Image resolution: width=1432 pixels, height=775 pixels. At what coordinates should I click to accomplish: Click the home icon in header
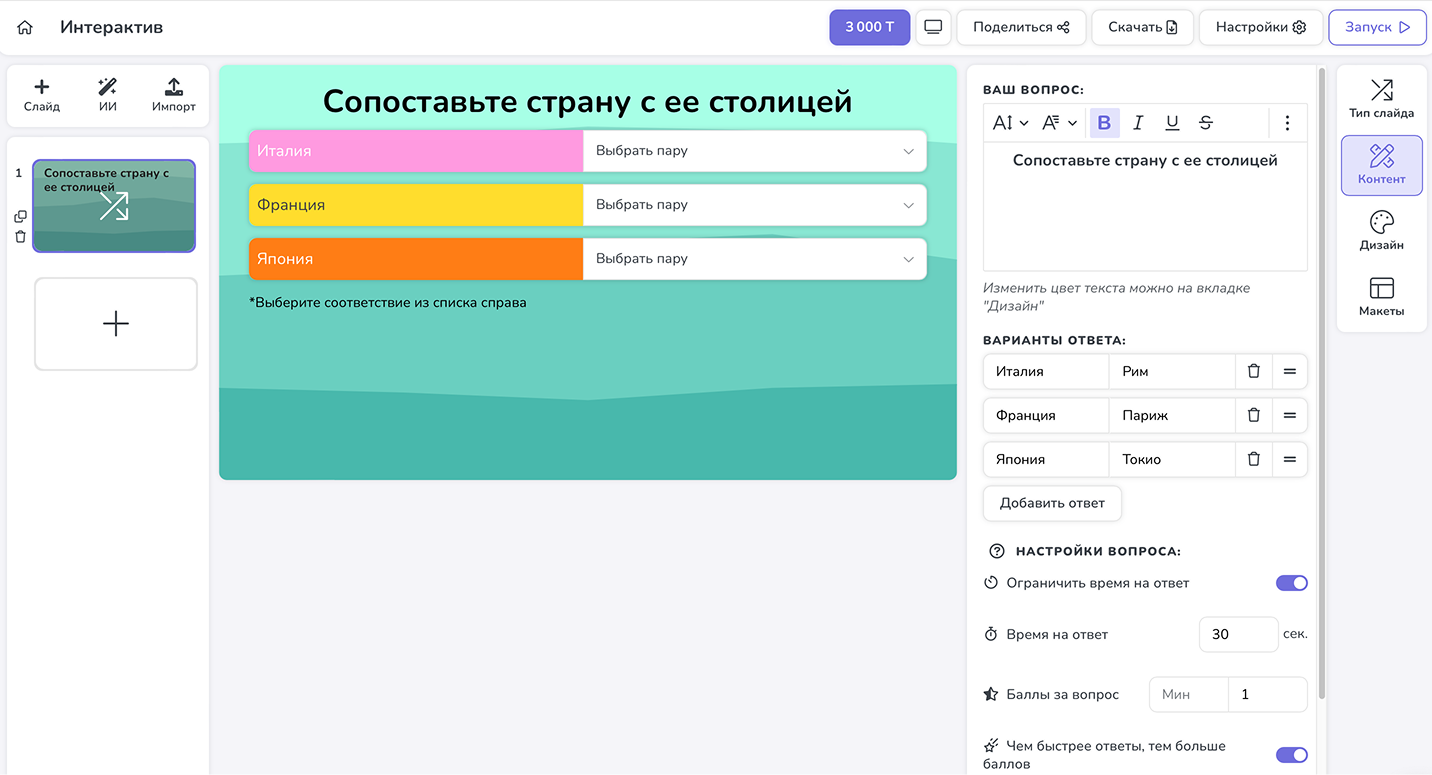coord(25,28)
